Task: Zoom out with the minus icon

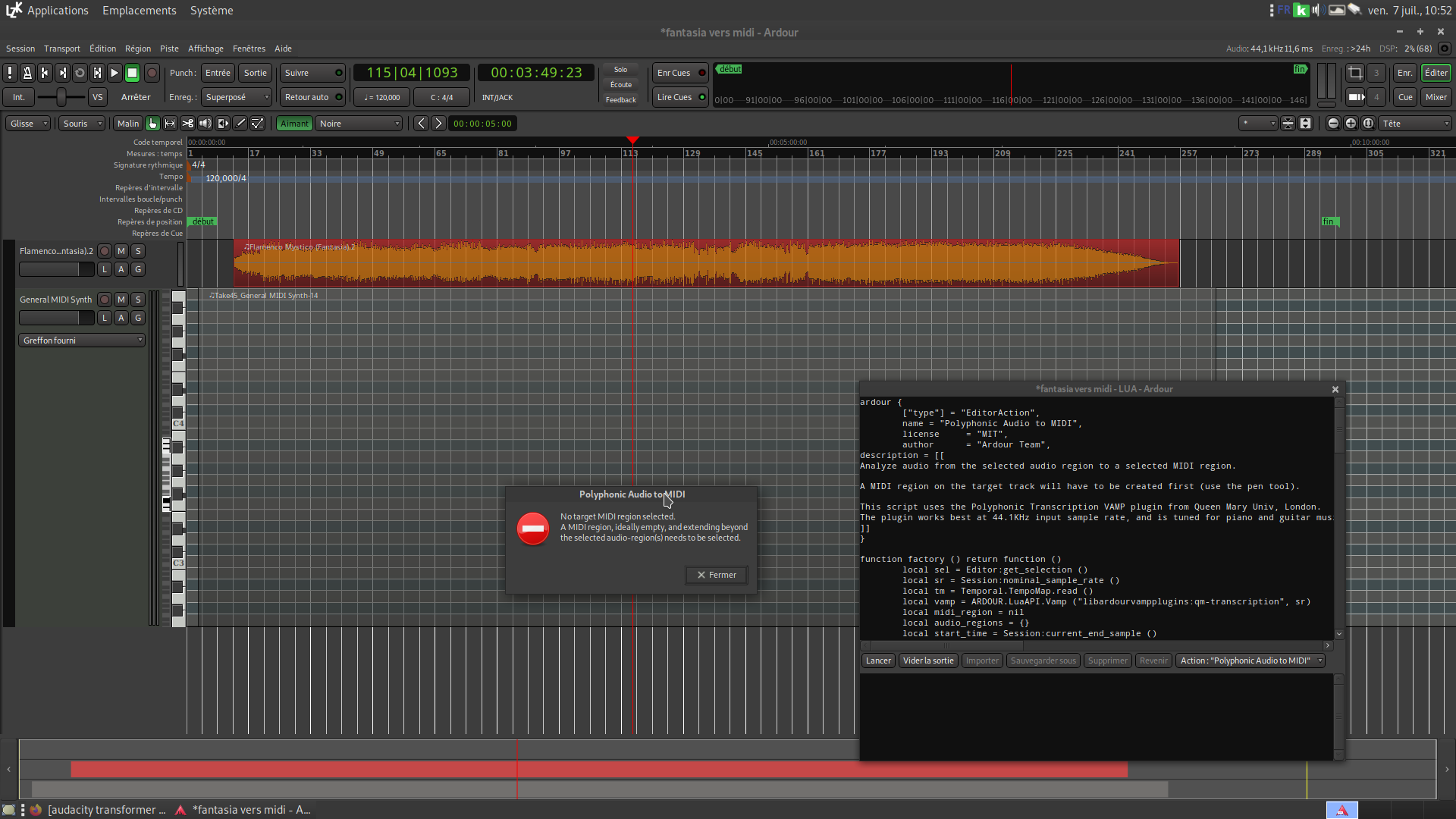Action: pos(1333,124)
